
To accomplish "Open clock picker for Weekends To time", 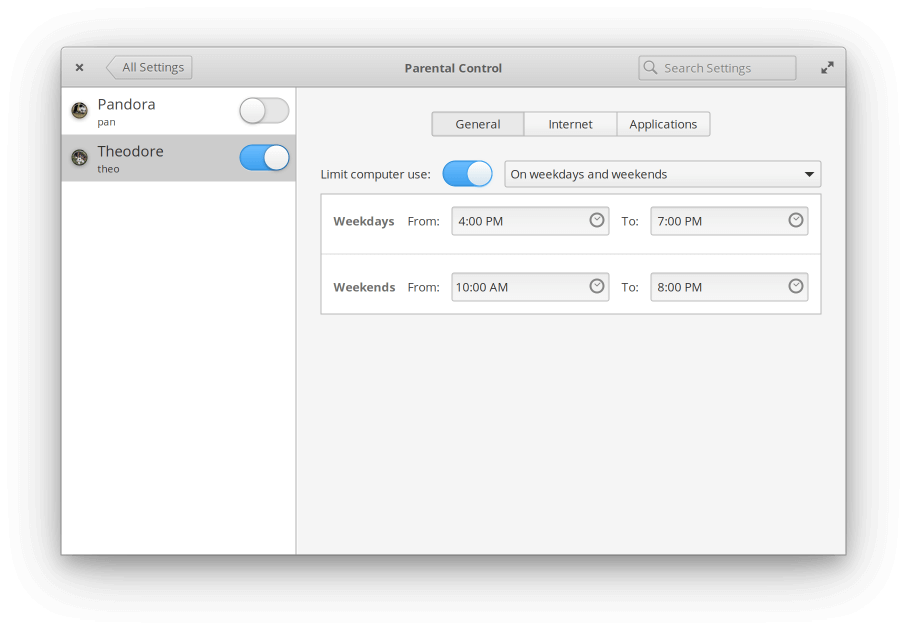I will 796,286.
